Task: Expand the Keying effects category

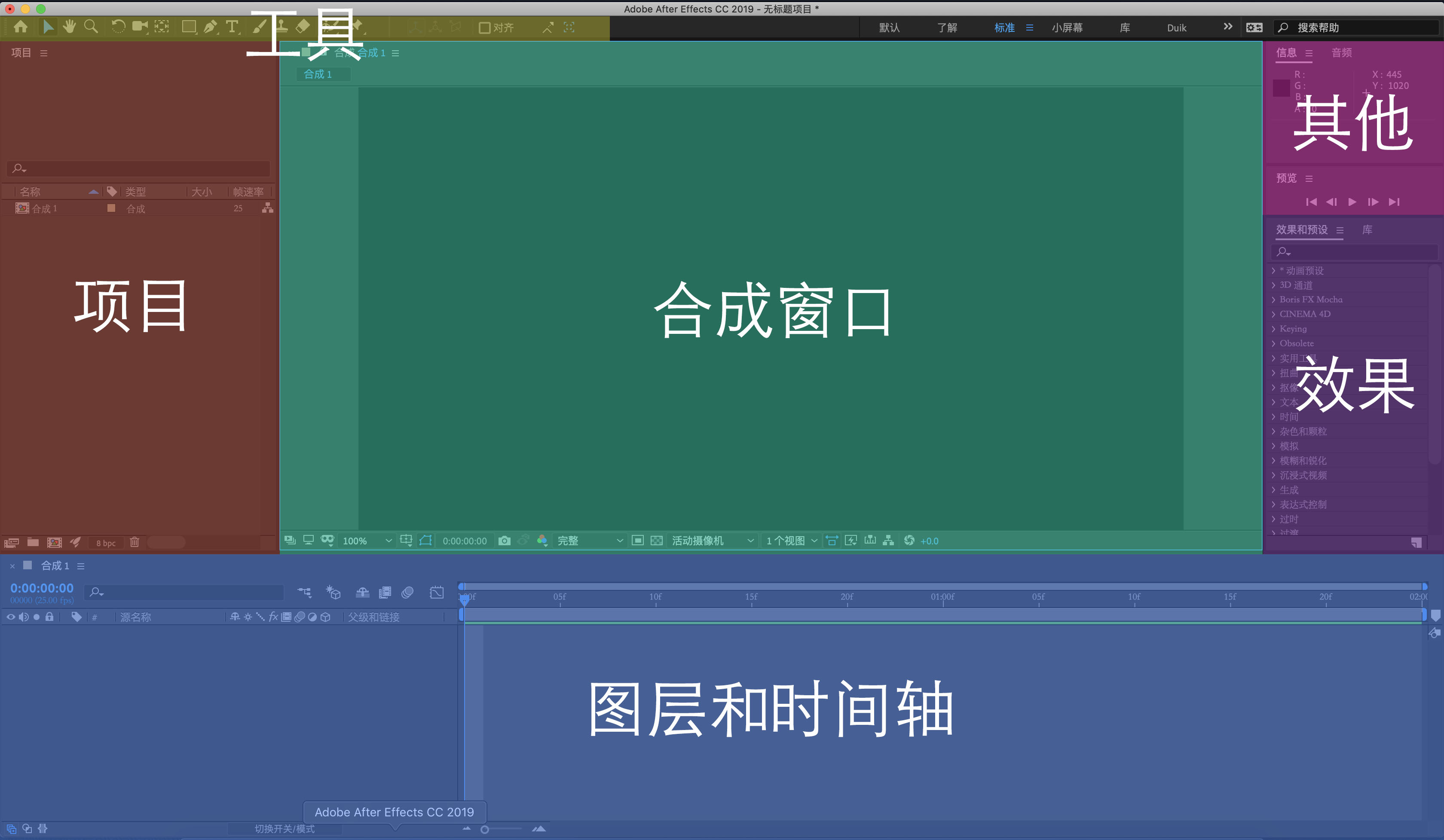Action: click(x=1273, y=329)
